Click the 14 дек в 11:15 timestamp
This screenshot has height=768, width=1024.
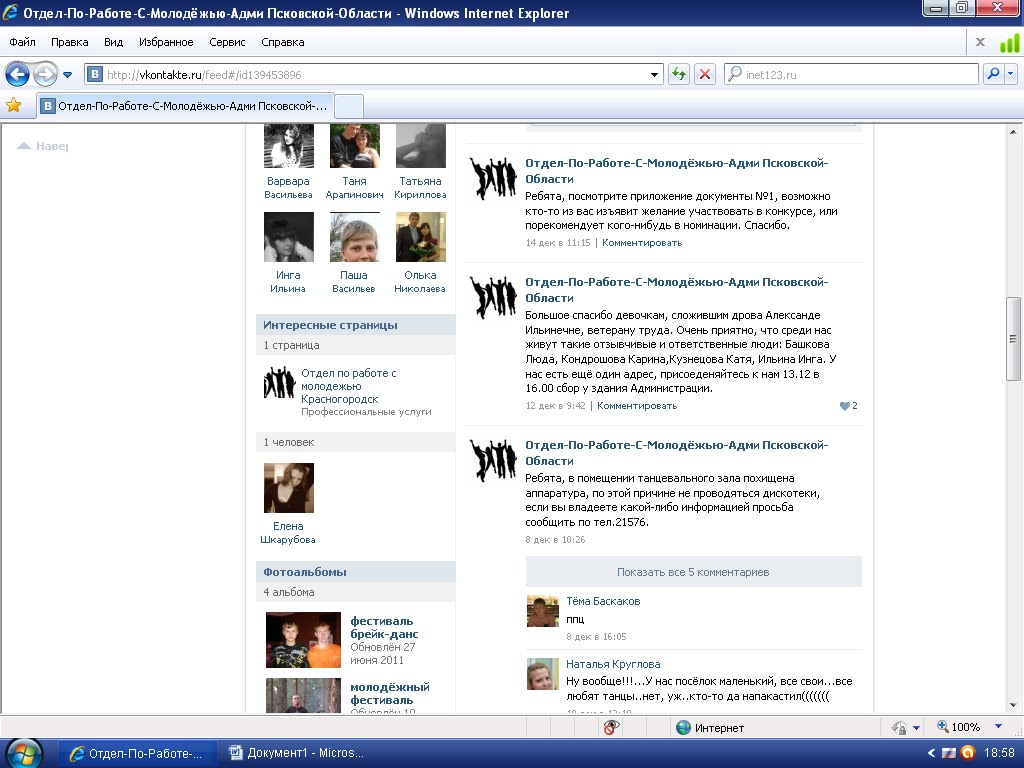click(558, 242)
